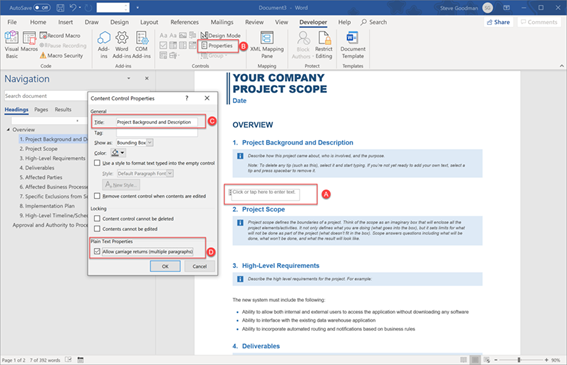Select '4. Deliverables' in Navigation headings
The image size is (567, 365).
37,167
